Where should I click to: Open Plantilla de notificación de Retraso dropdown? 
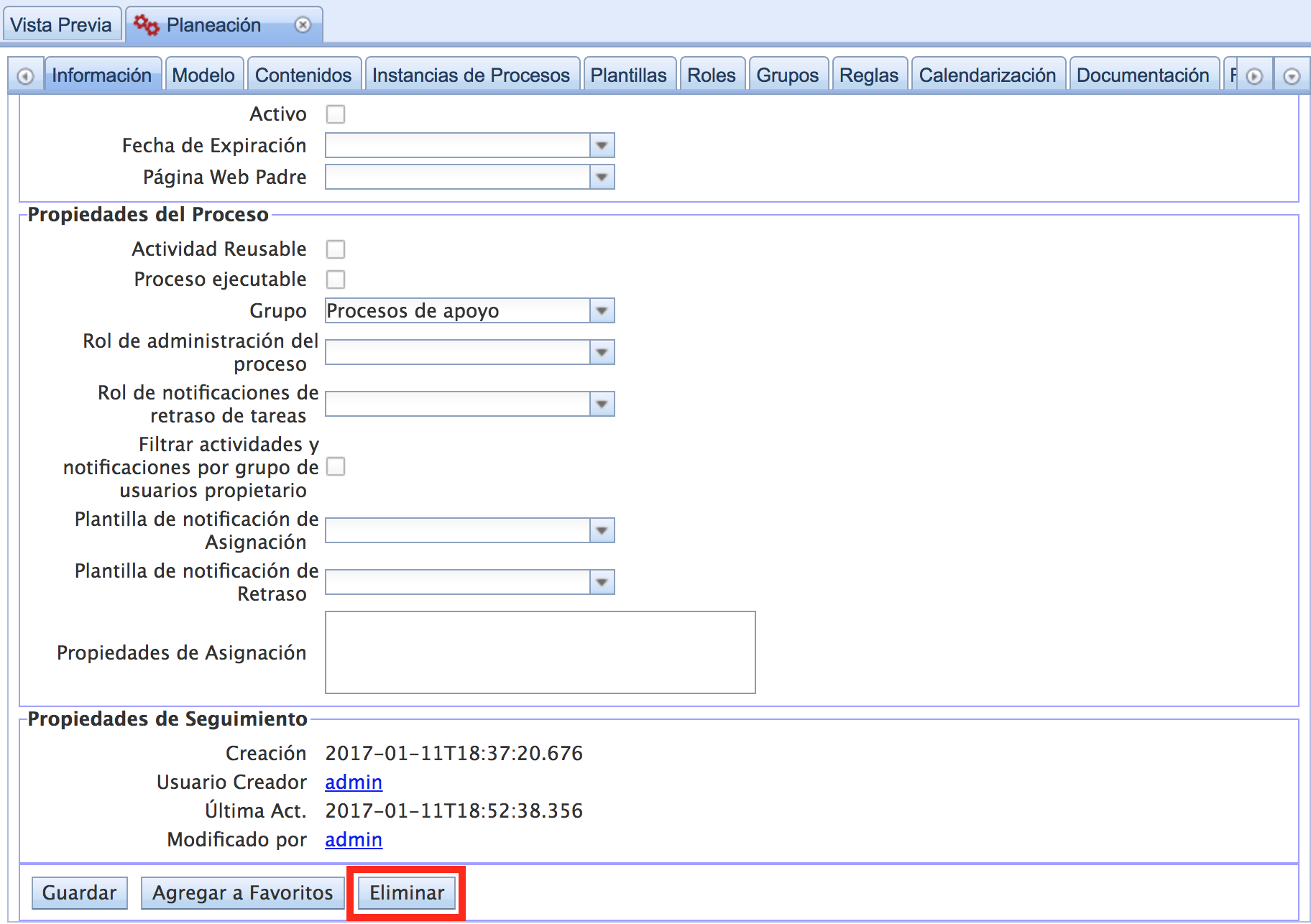pos(602,583)
